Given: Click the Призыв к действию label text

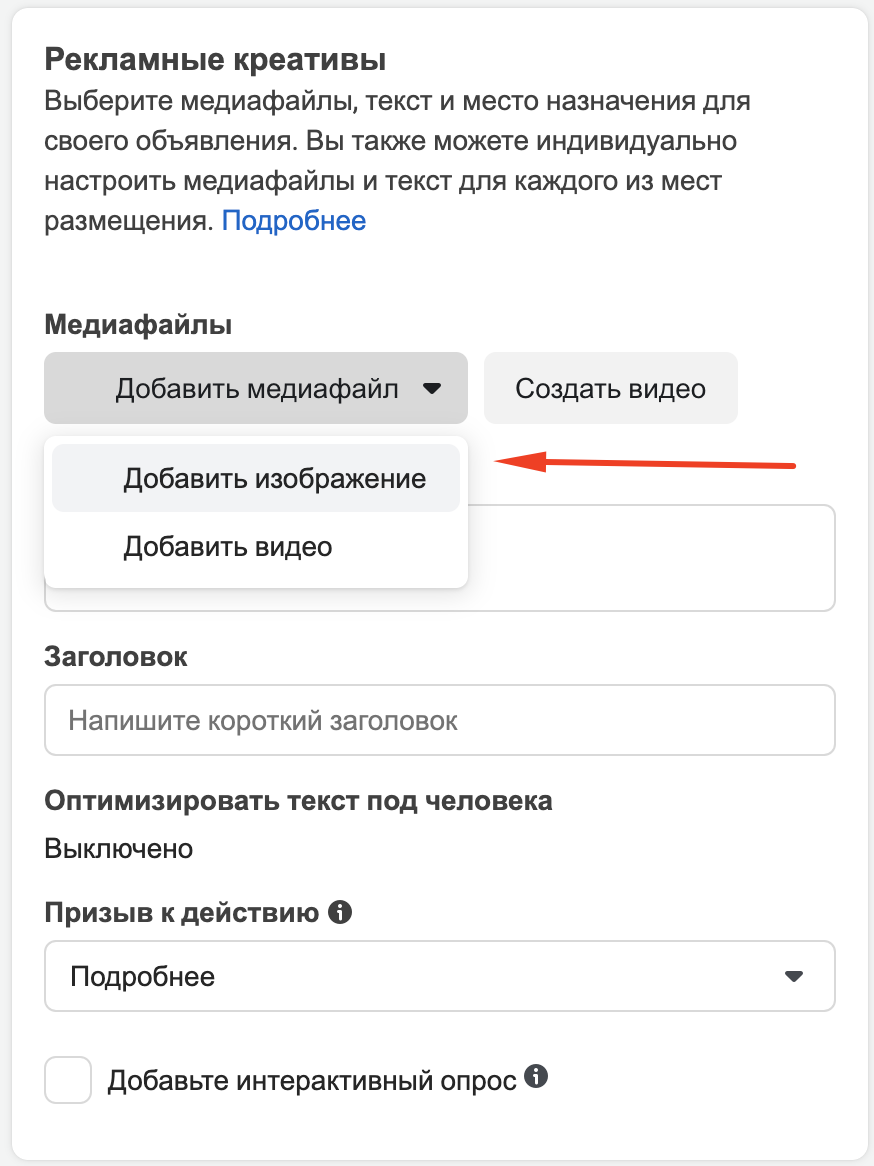Looking at the screenshot, I should coord(181,912).
